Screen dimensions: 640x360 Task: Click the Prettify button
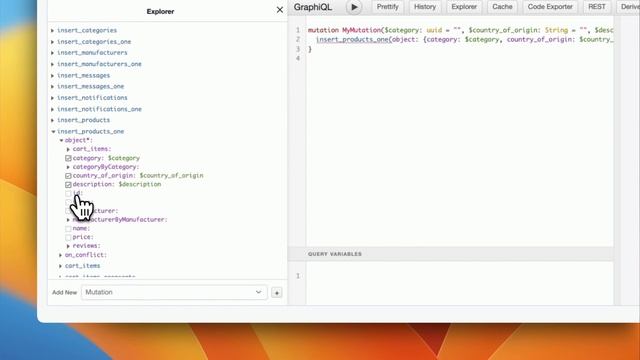387,7
